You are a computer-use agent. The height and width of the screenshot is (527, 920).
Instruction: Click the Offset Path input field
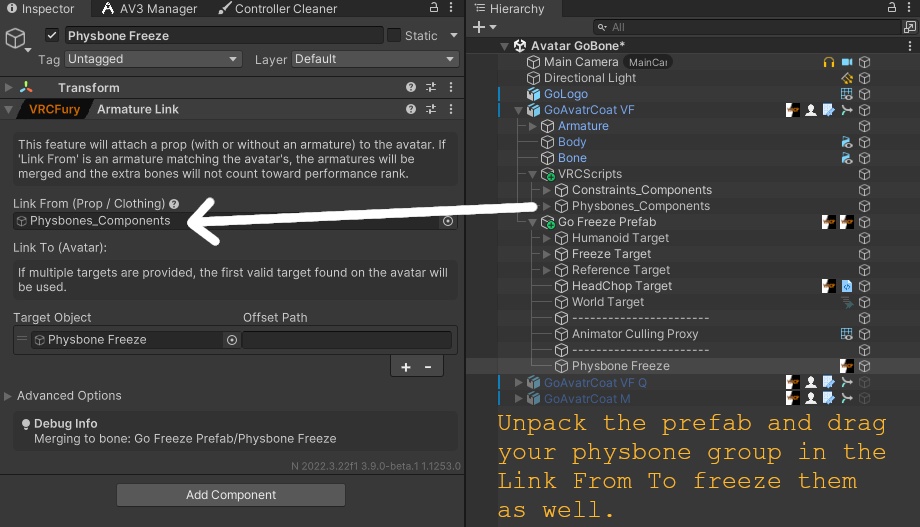pyautogui.click(x=346, y=340)
